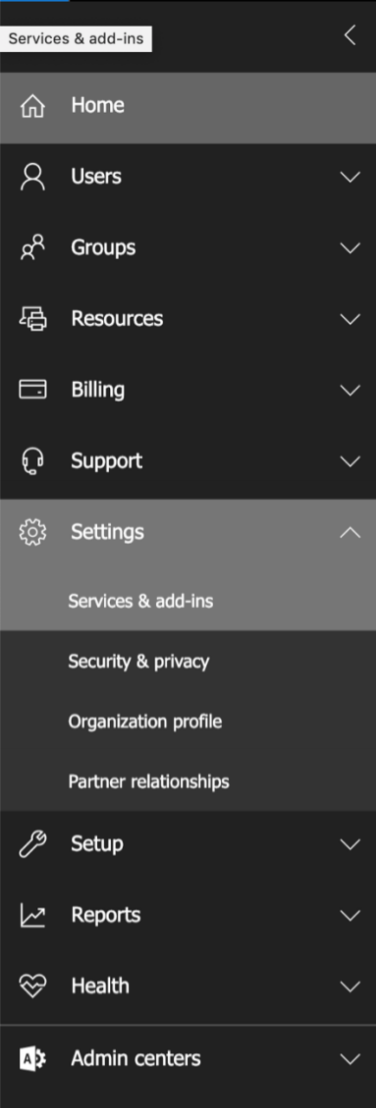Click the Settings gear icon
376x1108 pixels.
(33, 532)
